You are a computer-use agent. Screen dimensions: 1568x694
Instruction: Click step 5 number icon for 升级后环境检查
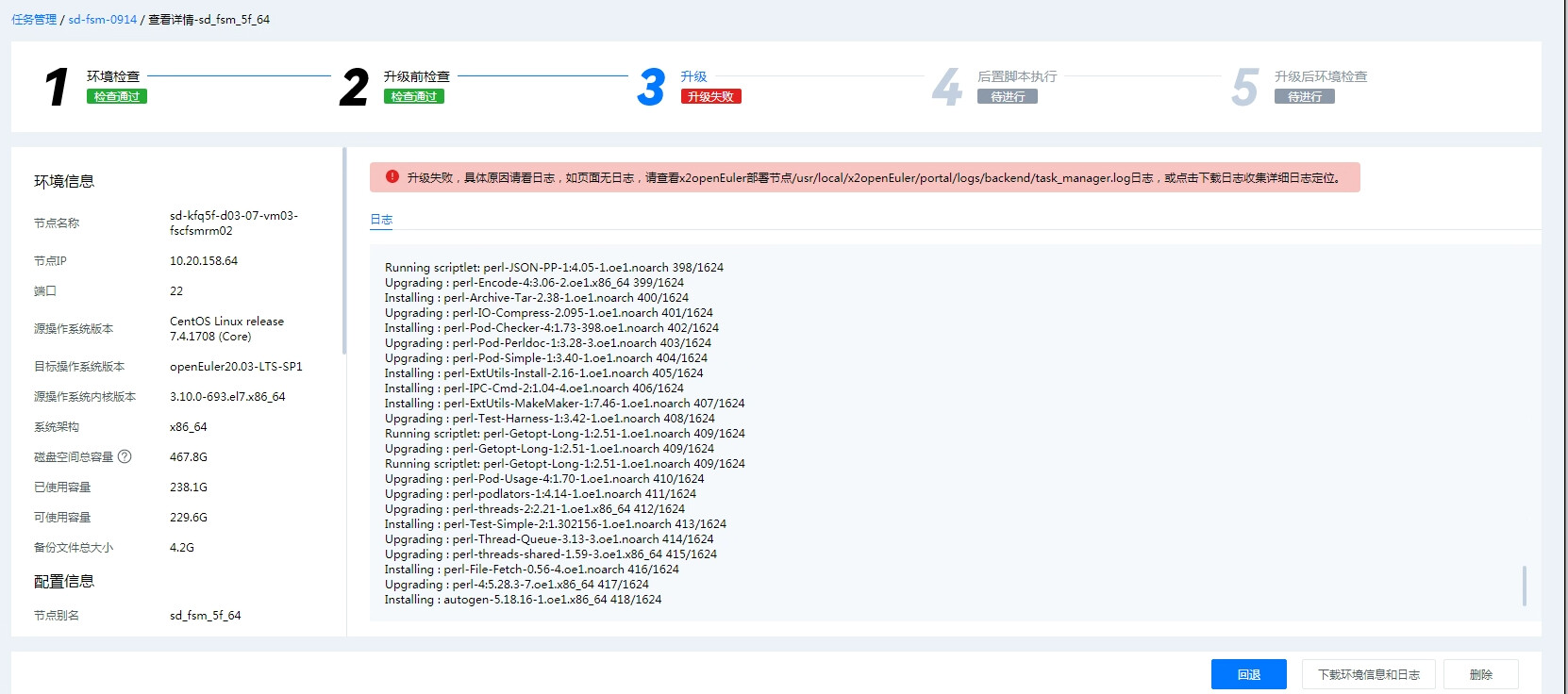(x=1244, y=87)
